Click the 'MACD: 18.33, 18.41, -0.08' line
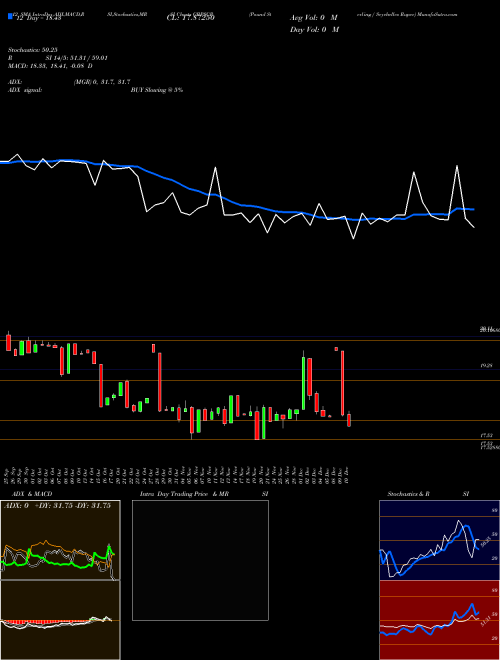The height and width of the screenshot is (660, 500). tap(47, 66)
